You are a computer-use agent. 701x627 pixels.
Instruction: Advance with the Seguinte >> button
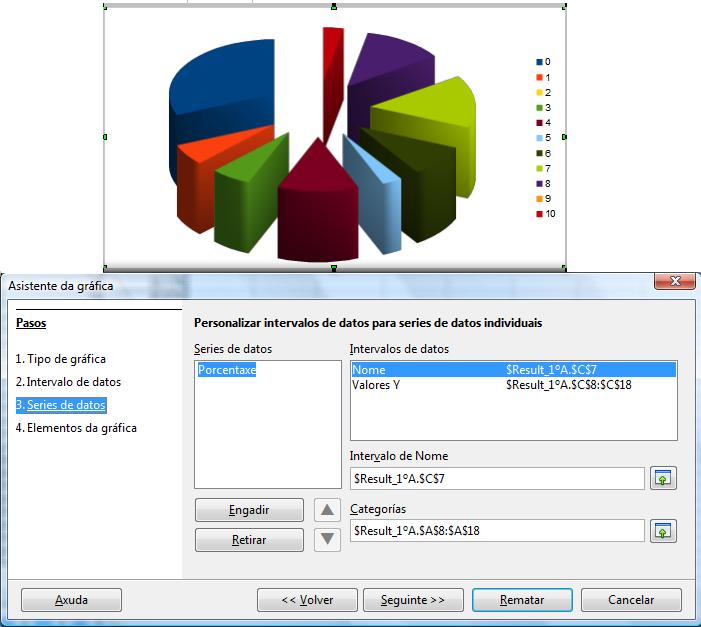click(x=412, y=600)
